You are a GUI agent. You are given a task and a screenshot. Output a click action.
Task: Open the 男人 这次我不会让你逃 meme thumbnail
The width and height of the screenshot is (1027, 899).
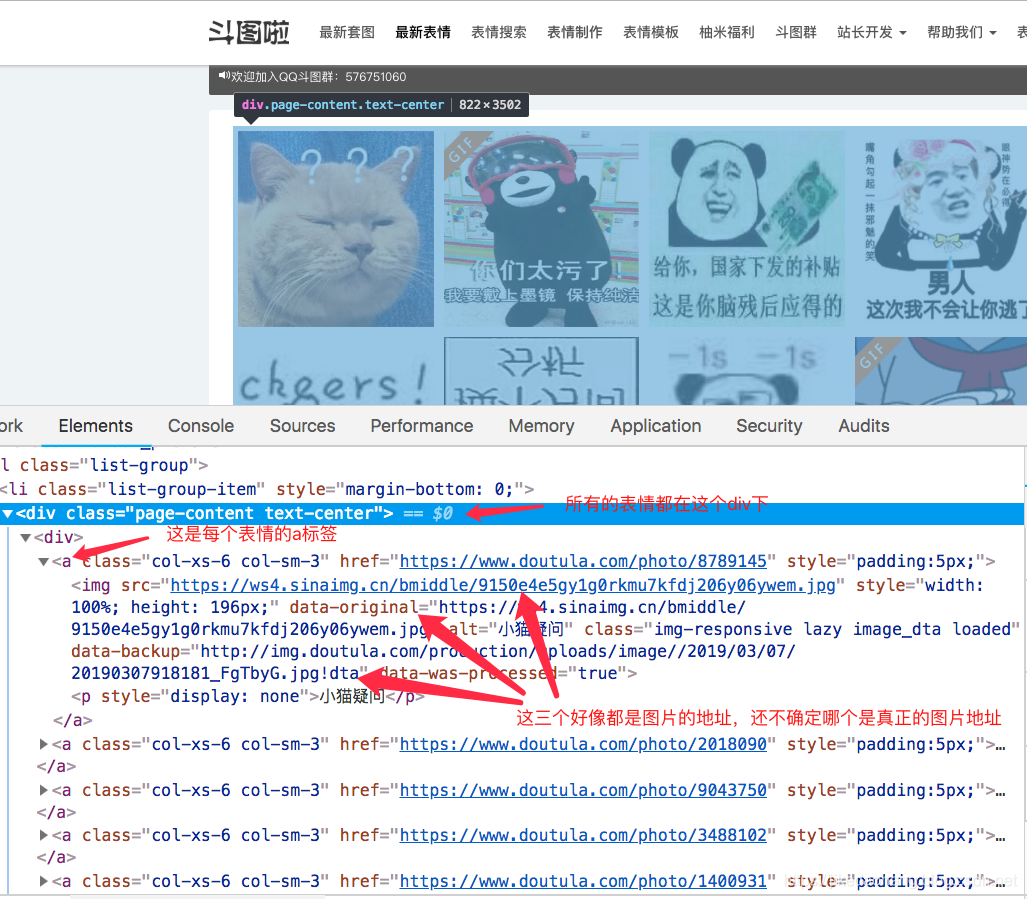tap(941, 229)
